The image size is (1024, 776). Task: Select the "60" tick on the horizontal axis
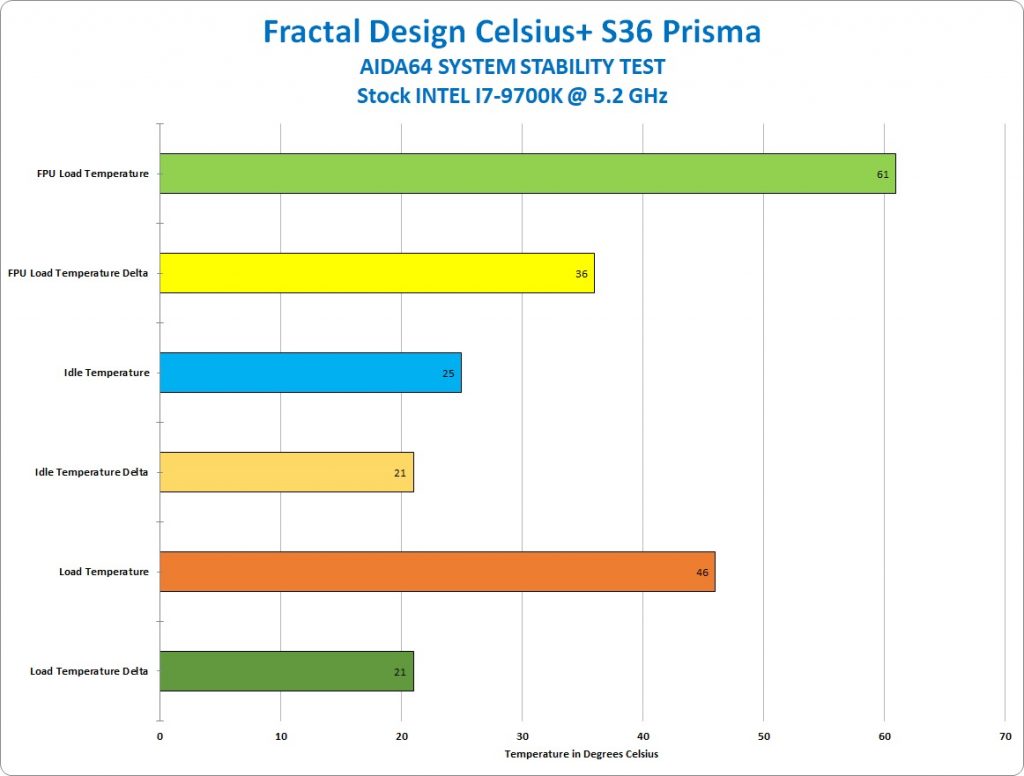click(884, 736)
